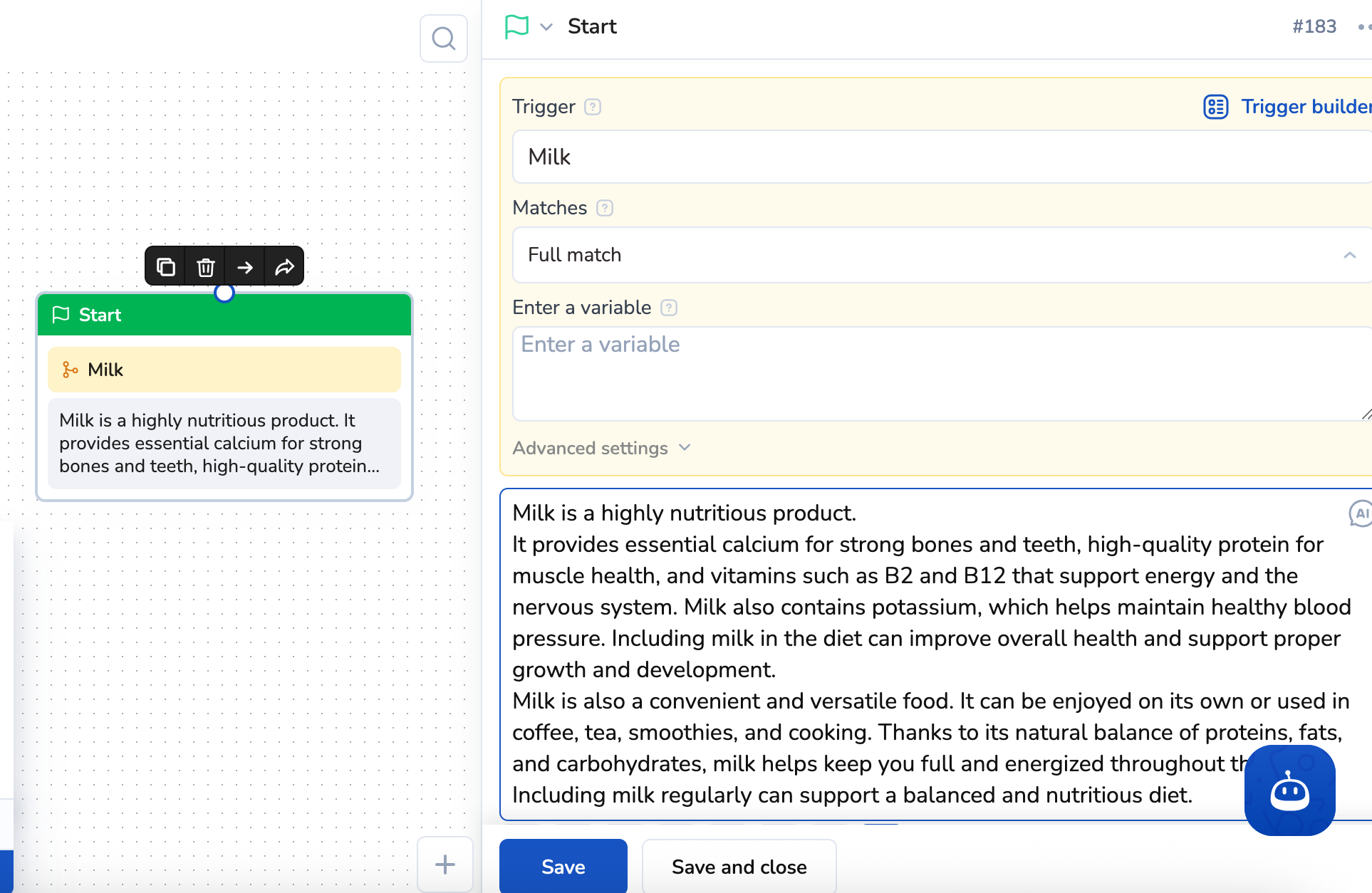Delete the Start block via trash icon

205,267
